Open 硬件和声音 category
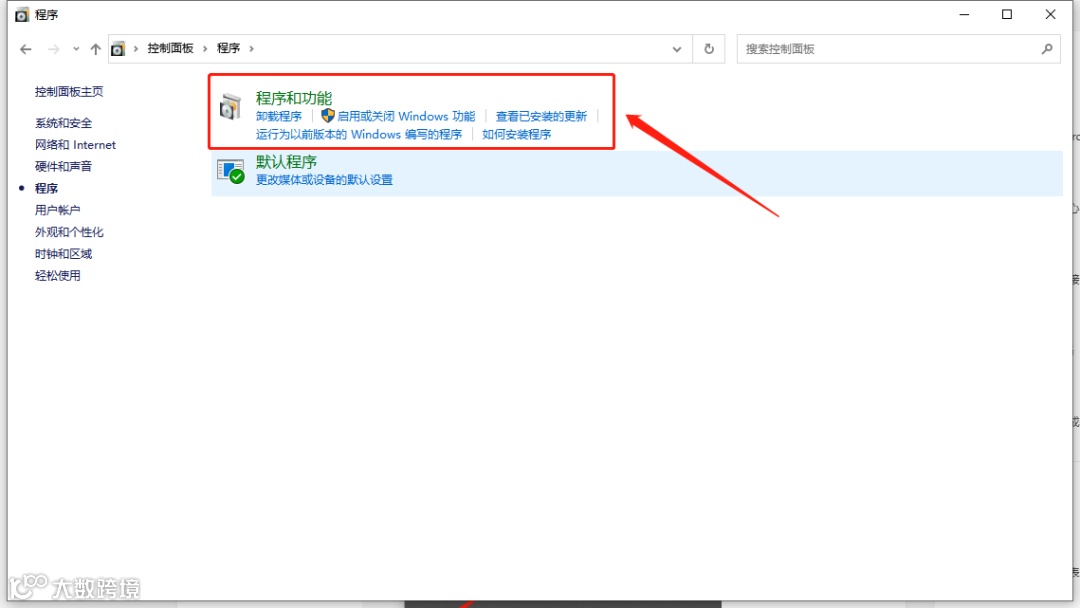 point(63,167)
